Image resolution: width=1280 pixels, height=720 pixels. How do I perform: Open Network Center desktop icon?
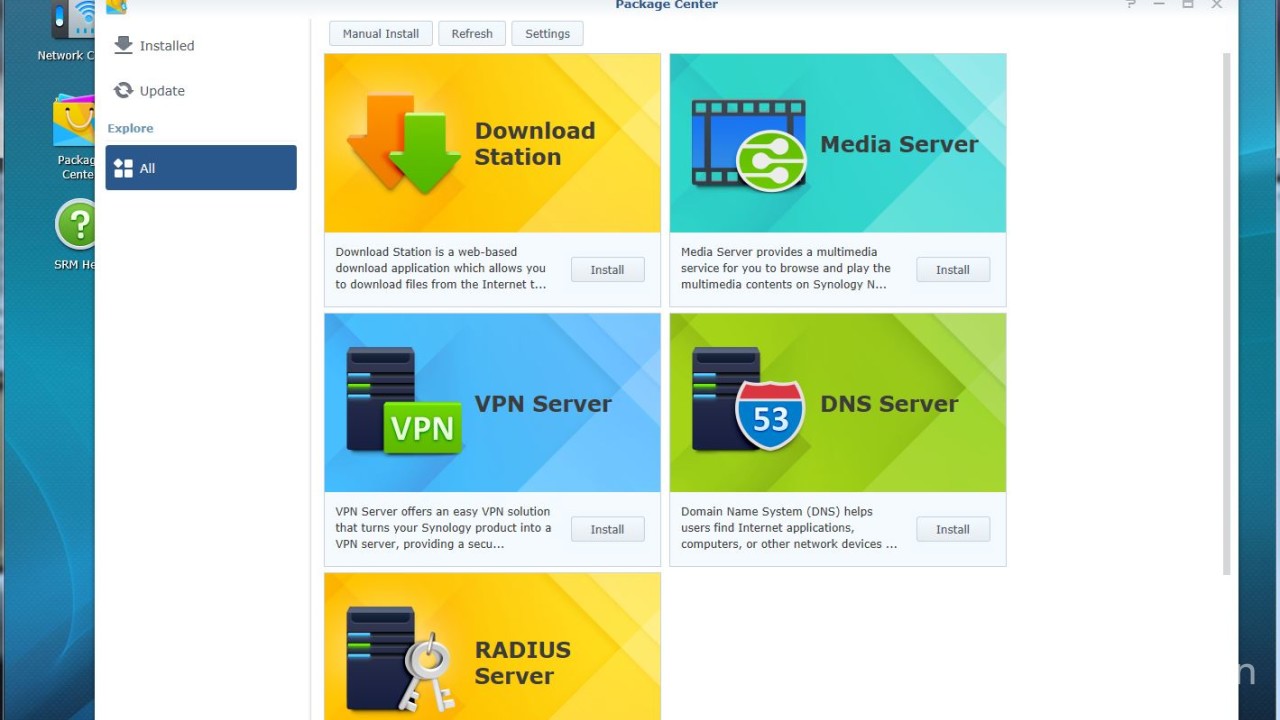point(73,32)
